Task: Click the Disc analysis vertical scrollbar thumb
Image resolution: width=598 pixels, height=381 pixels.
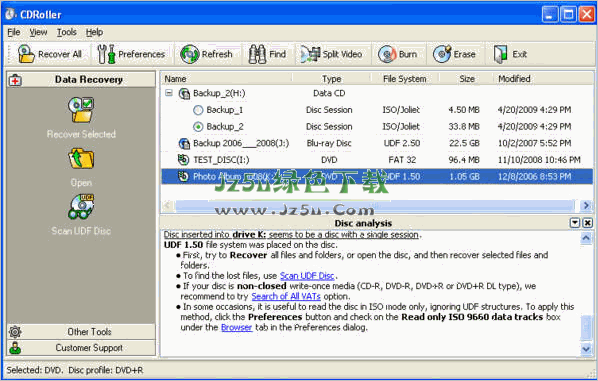Action: tap(586, 328)
